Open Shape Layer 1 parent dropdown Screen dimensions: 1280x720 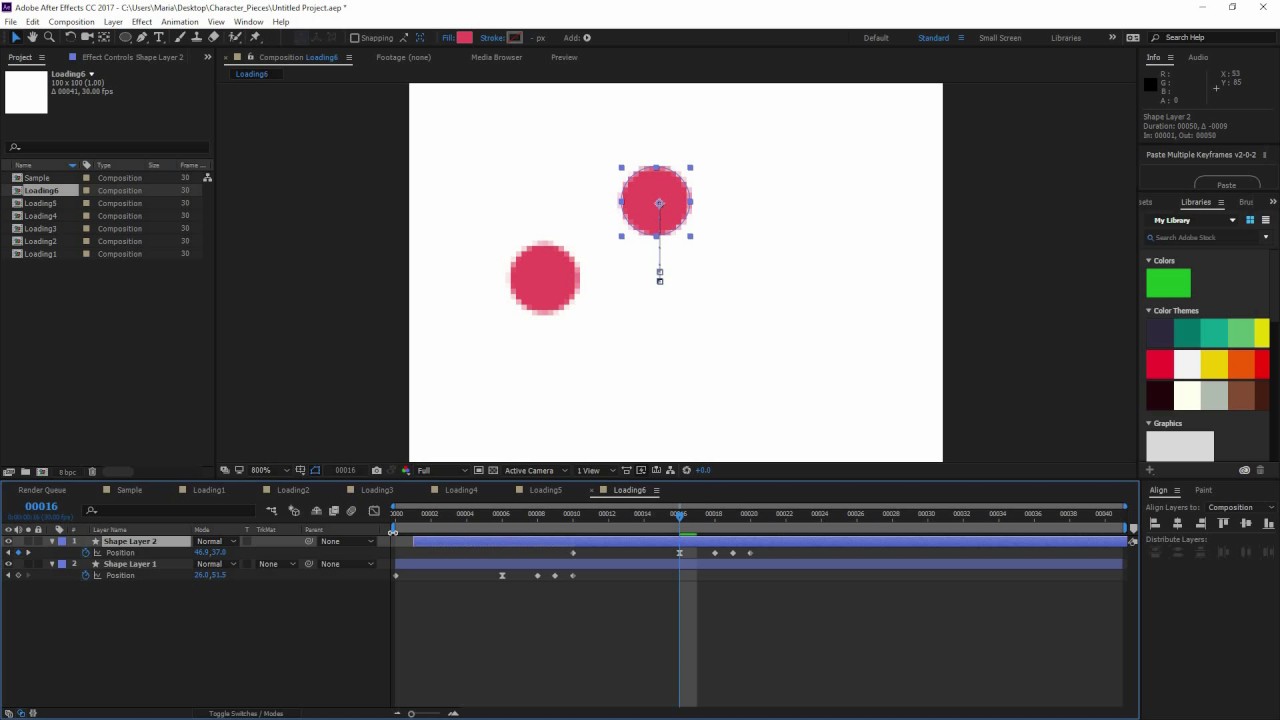tap(346, 564)
